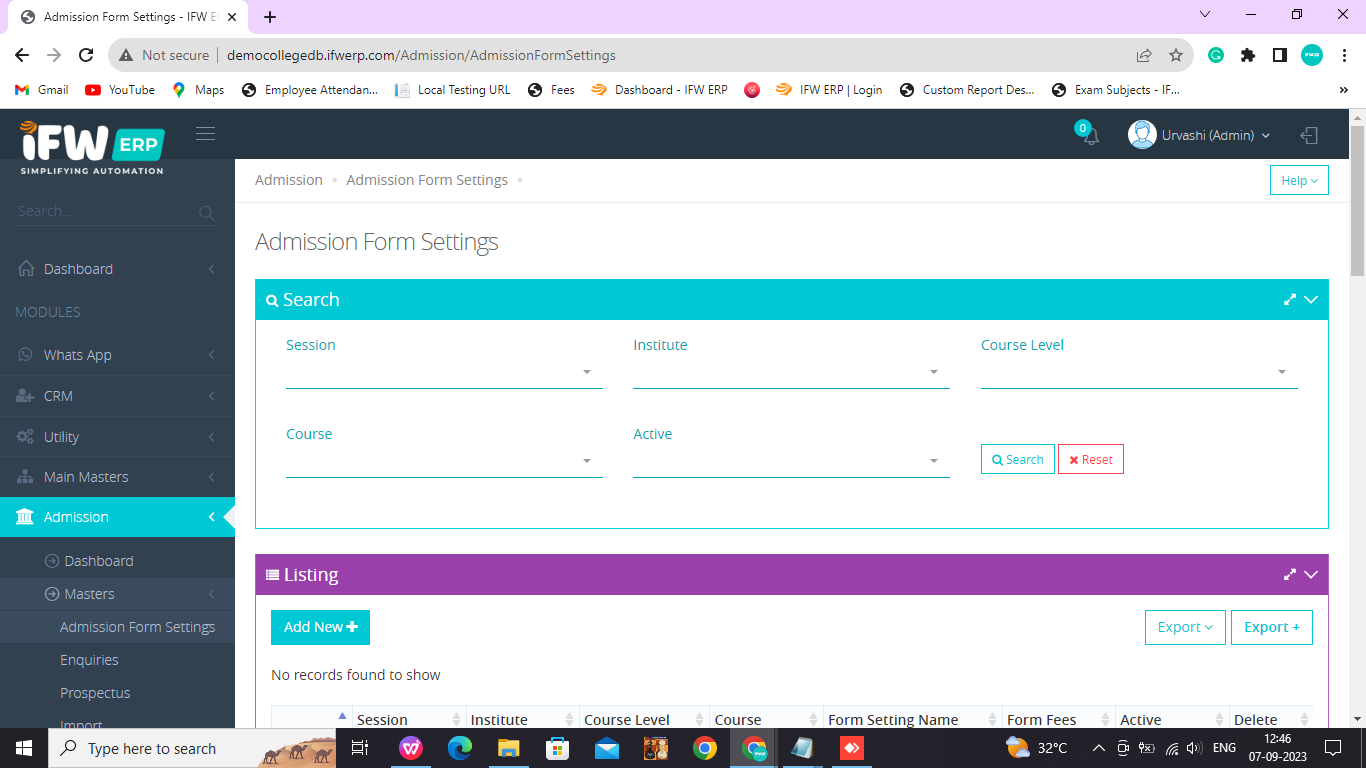Open the Course Level dropdown
1366x768 pixels.
[1139, 372]
